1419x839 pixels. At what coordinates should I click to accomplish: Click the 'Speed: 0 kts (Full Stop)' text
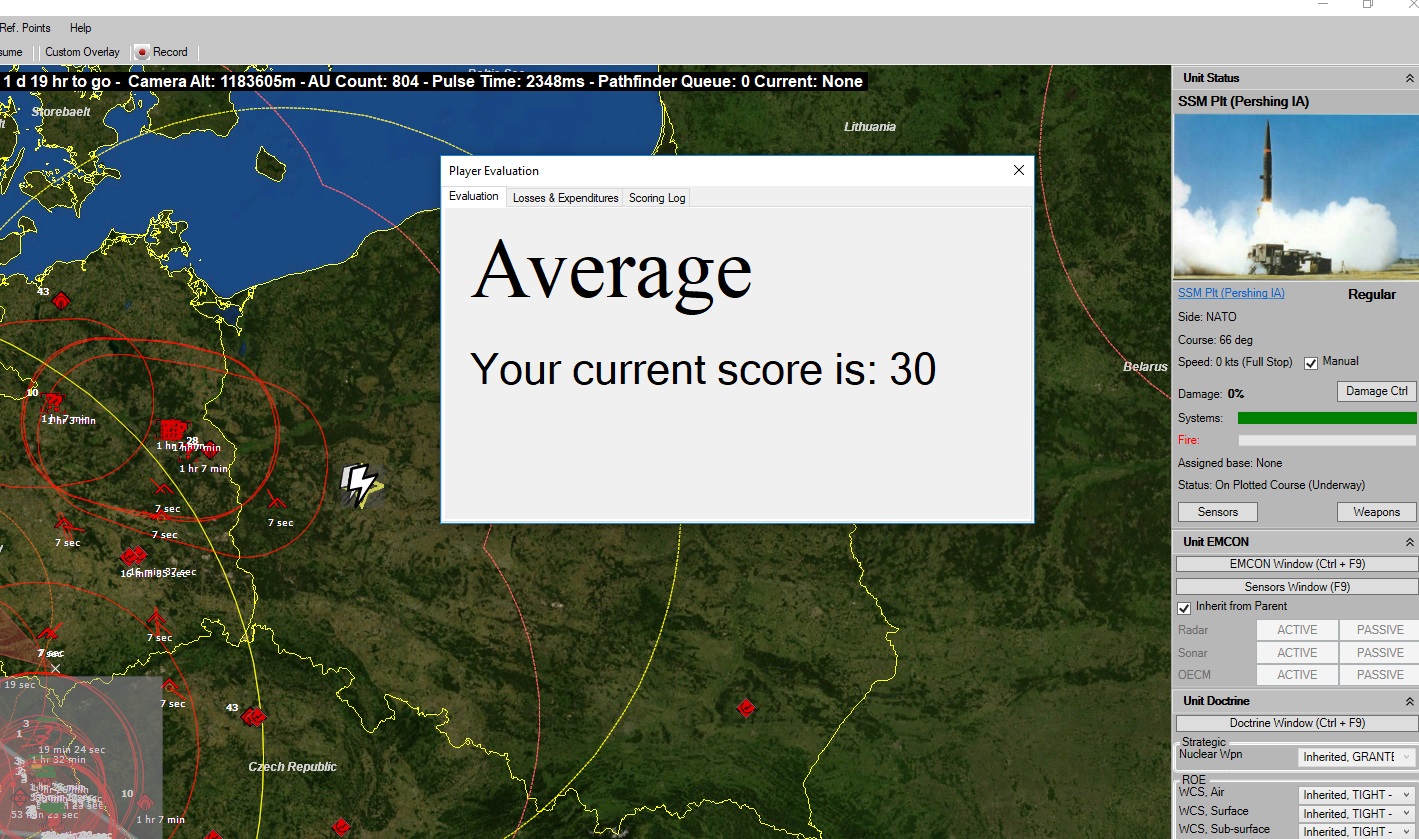point(1235,362)
